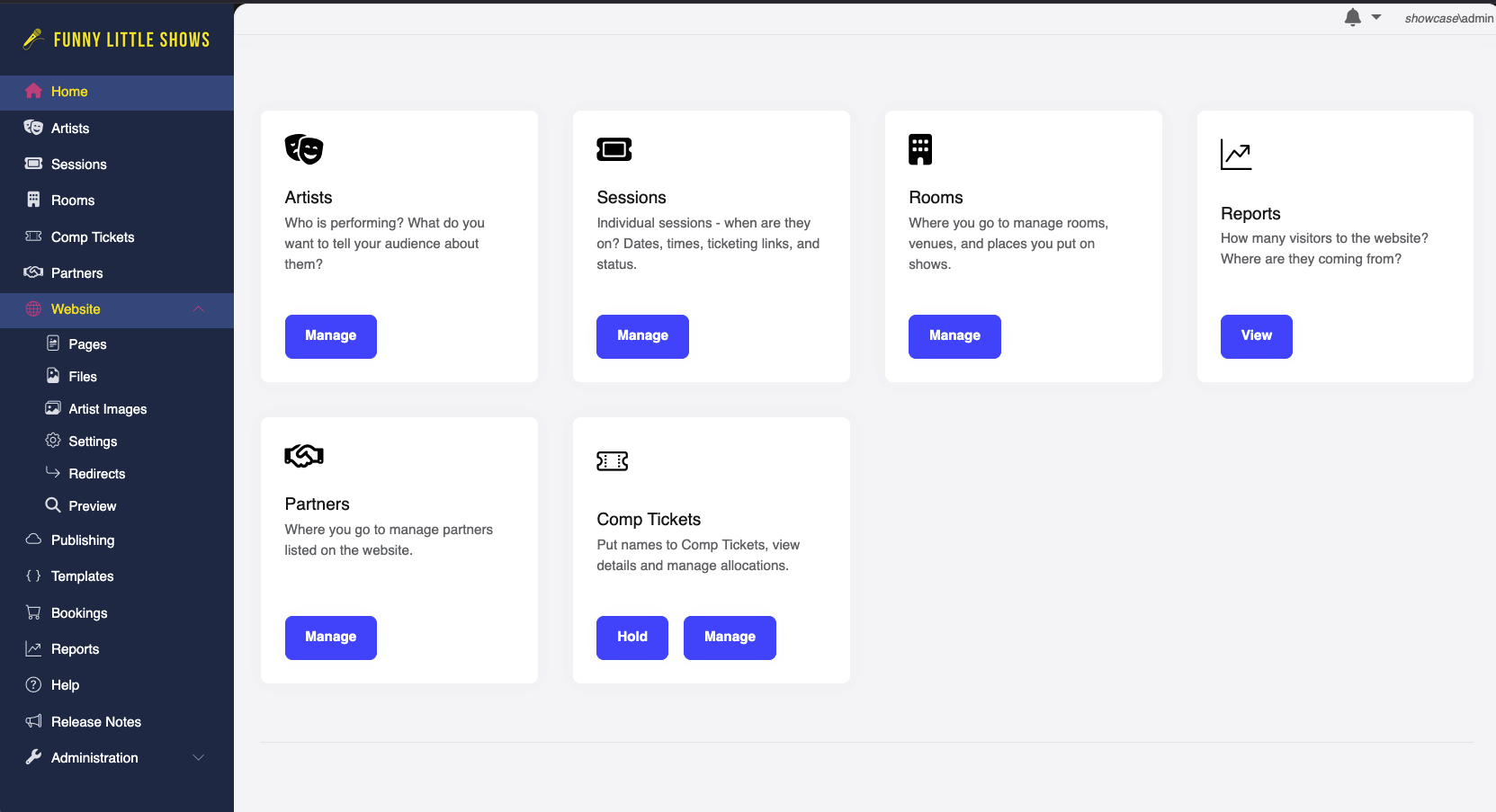Click the notification bell icon

pos(1352,17)
